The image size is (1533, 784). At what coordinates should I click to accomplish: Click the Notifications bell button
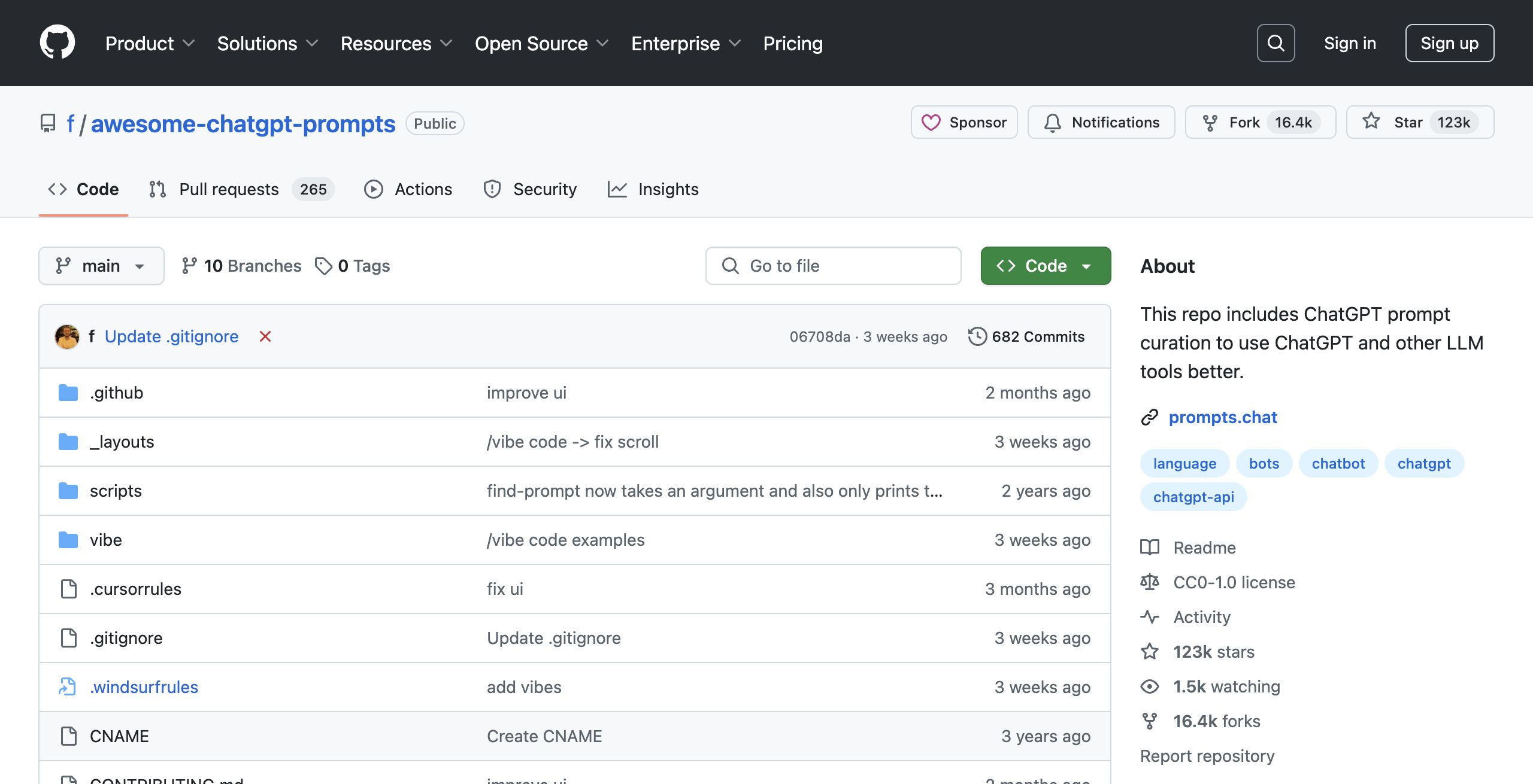1101,123
